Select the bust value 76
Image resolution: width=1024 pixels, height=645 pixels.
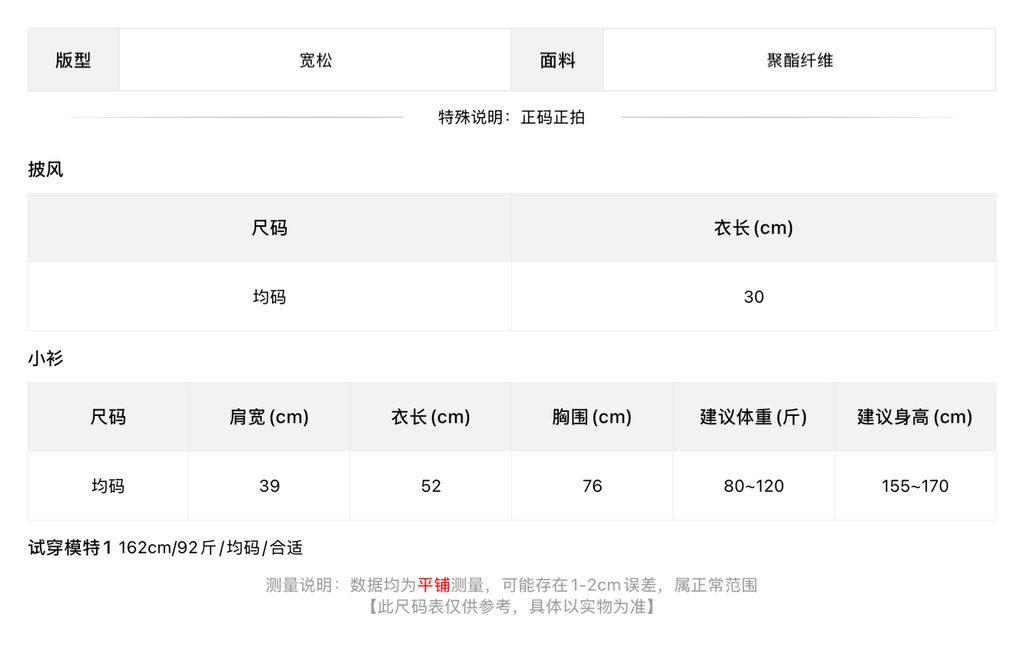coord(592,486)
